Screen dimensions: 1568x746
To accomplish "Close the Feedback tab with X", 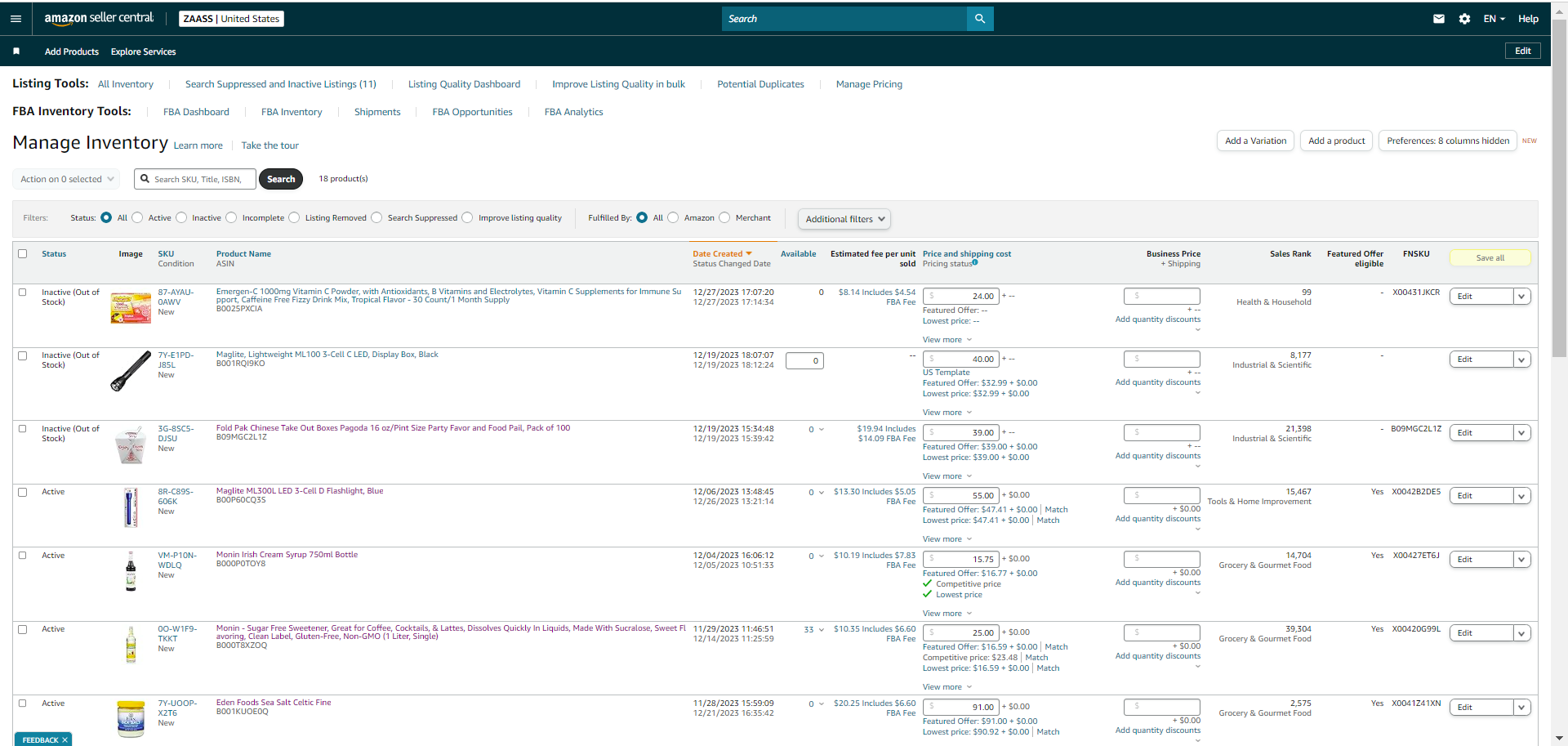I will (x=65, y=739).
